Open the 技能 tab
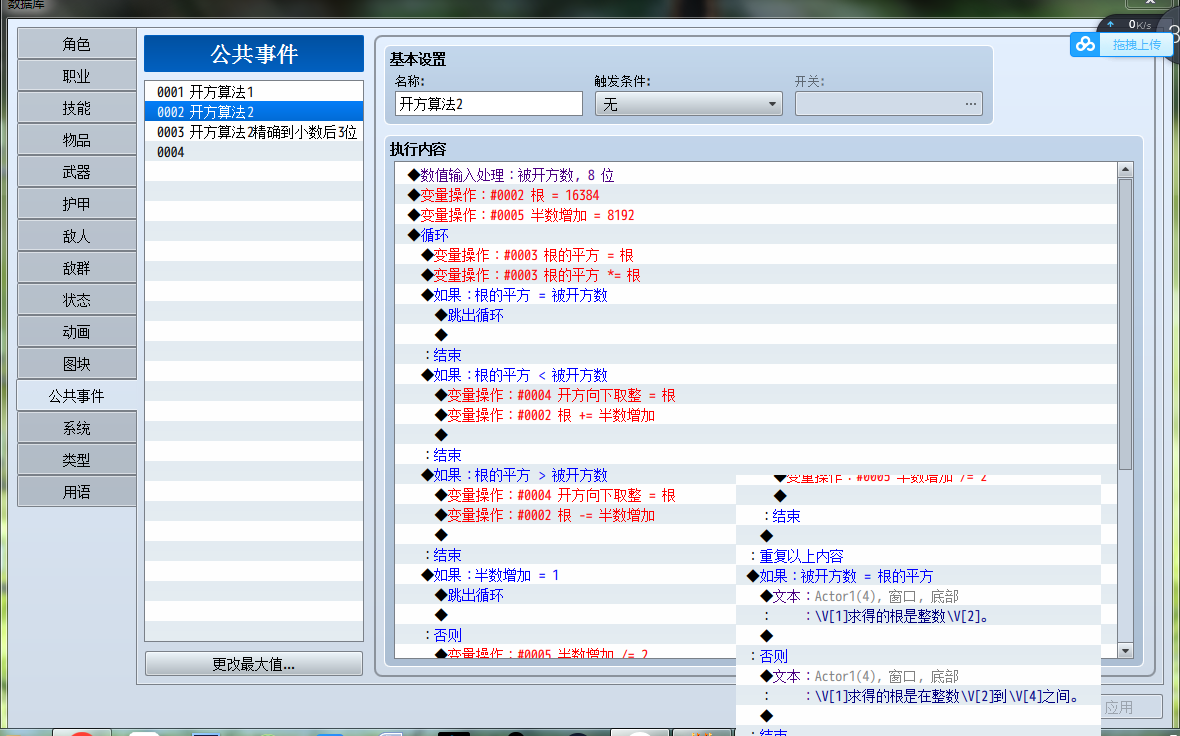The width and height of the screenshot is (1180, 736). 77,108
